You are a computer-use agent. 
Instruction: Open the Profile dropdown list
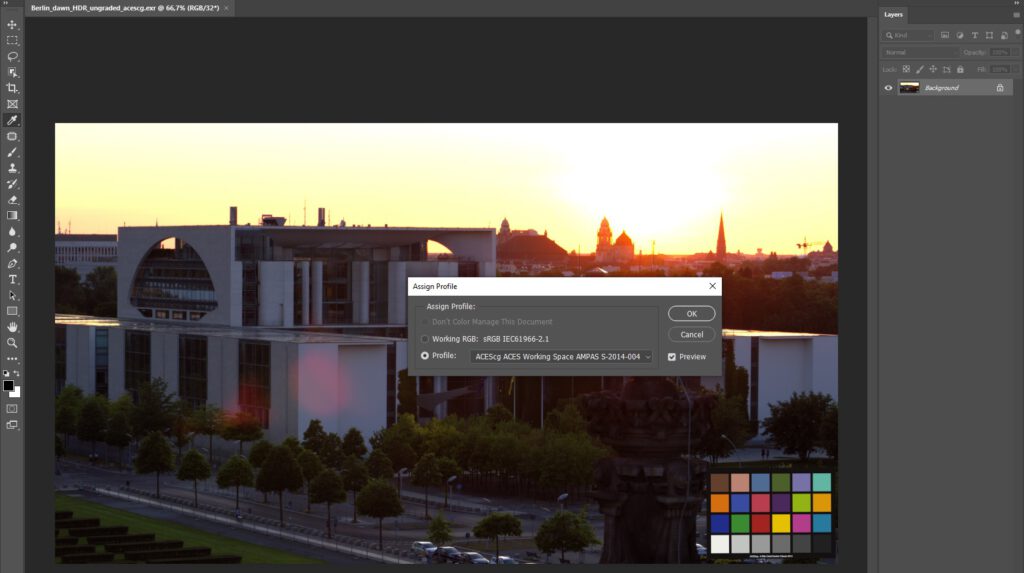coord(561,357)
